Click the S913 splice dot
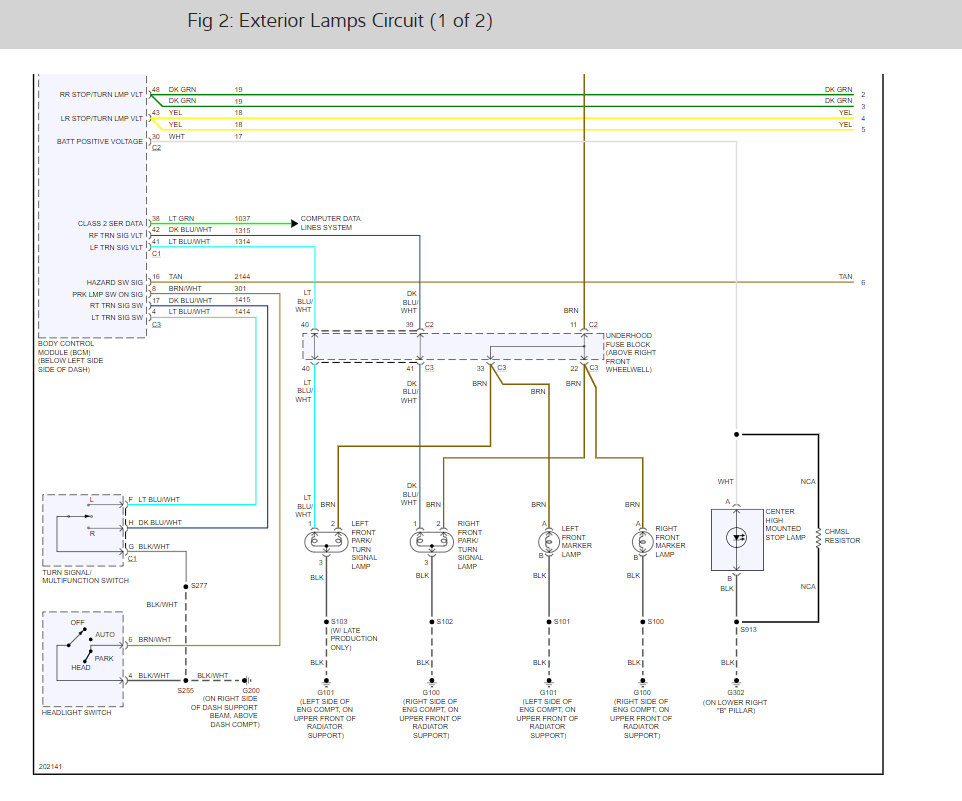Viewport: 962px width, 801px height. click(737, 620)
